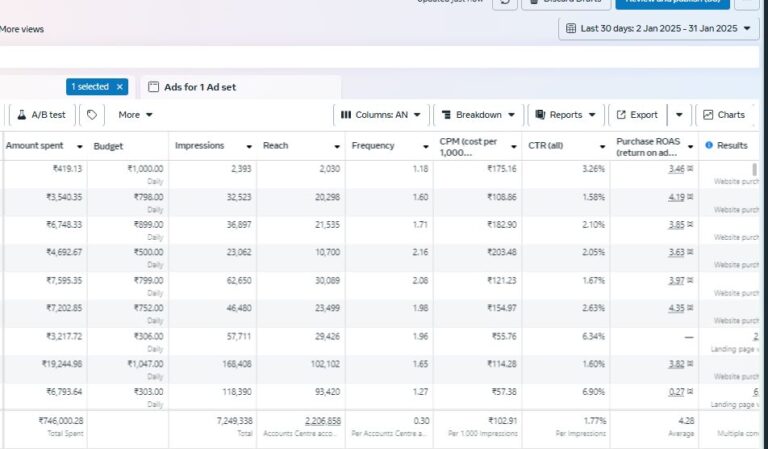Image resolution: width=768 pixels, height=449 pixels.
Task: Switch to Ads for 1 Ad set tab
Action: point(240,87)
